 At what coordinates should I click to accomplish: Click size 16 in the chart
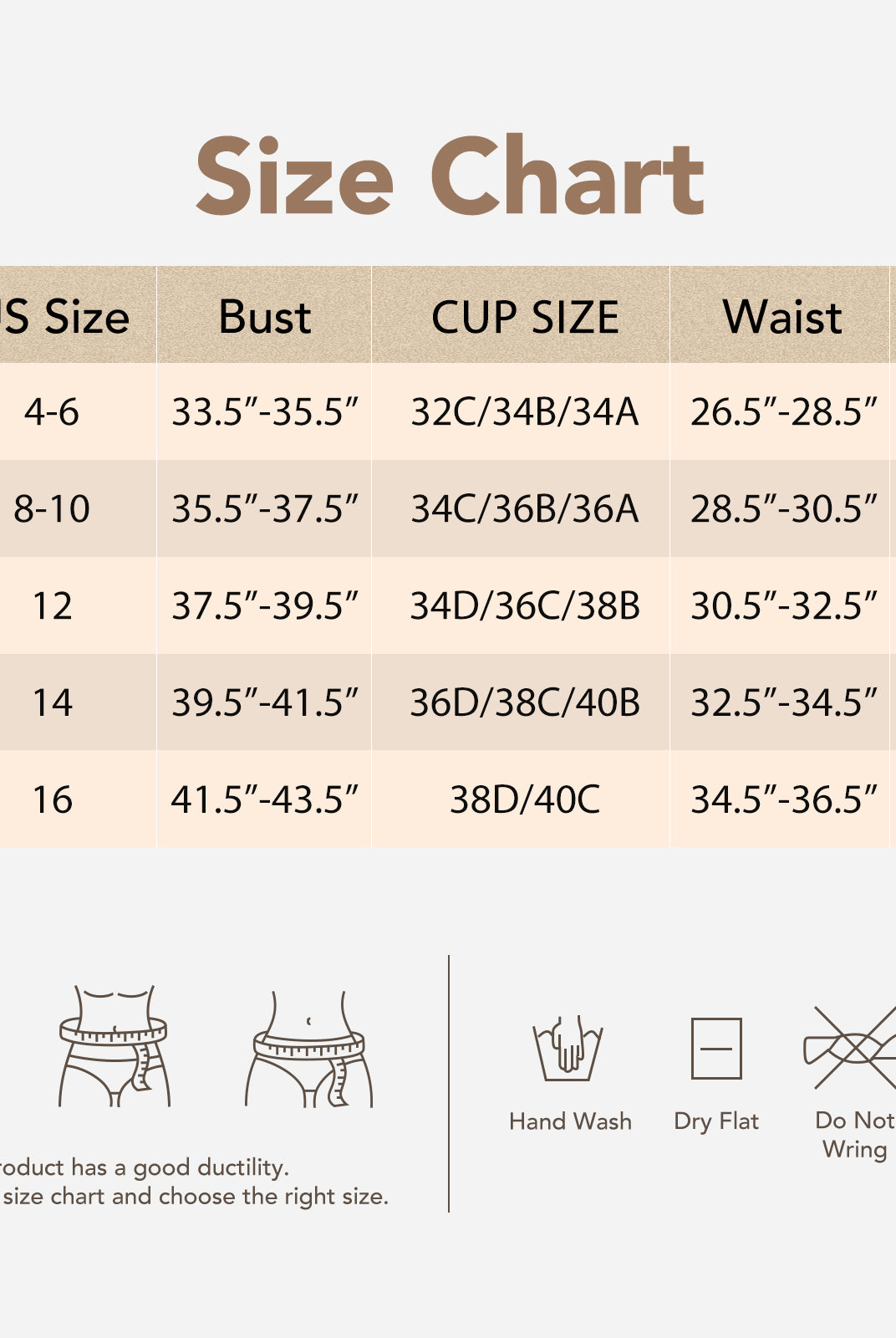(x=52, y=799)
